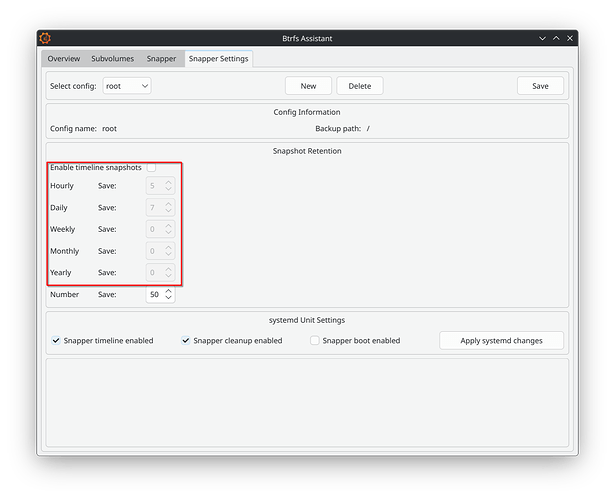The width and height of the screenshot is (615, 500).
Task: Click the systemd Unit Settings heading
Action: pos(307,320)
